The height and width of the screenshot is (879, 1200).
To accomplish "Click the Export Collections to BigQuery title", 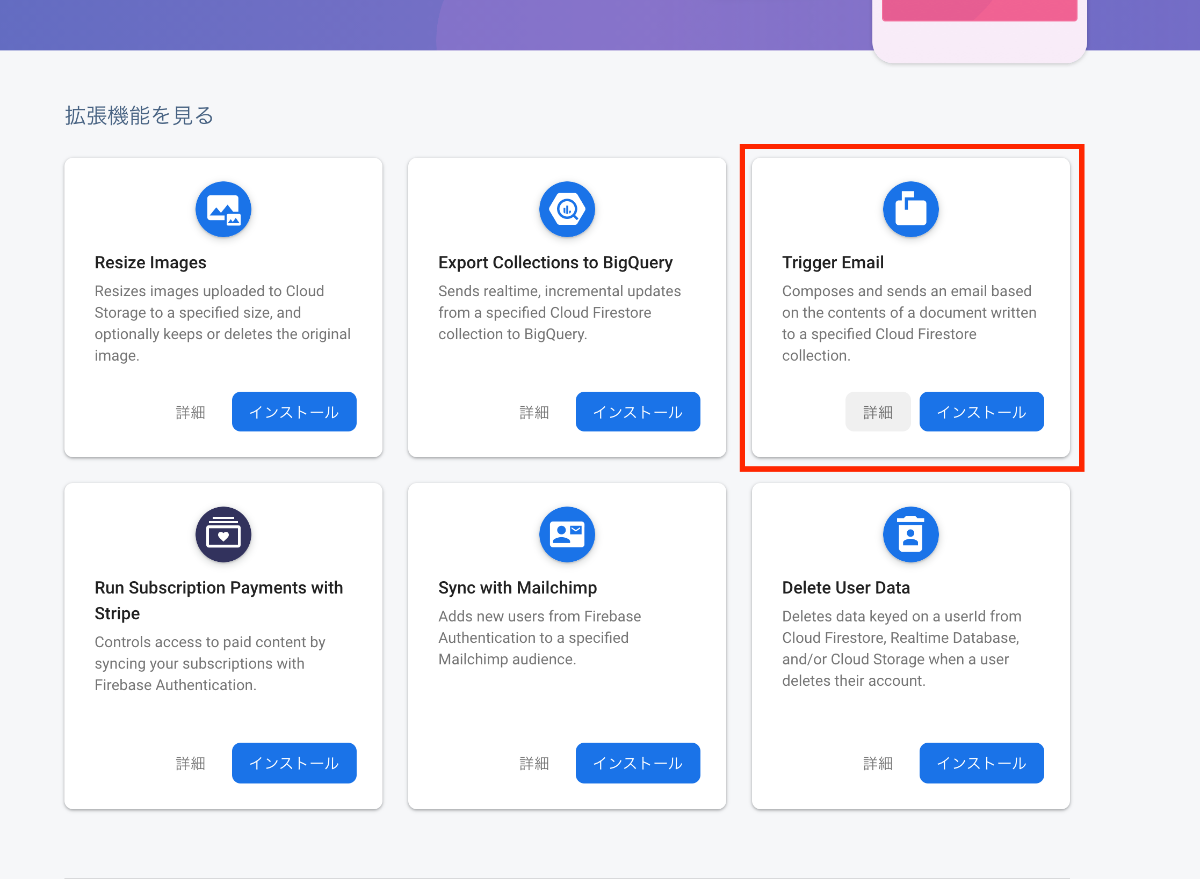I will (x=556, y=263).
